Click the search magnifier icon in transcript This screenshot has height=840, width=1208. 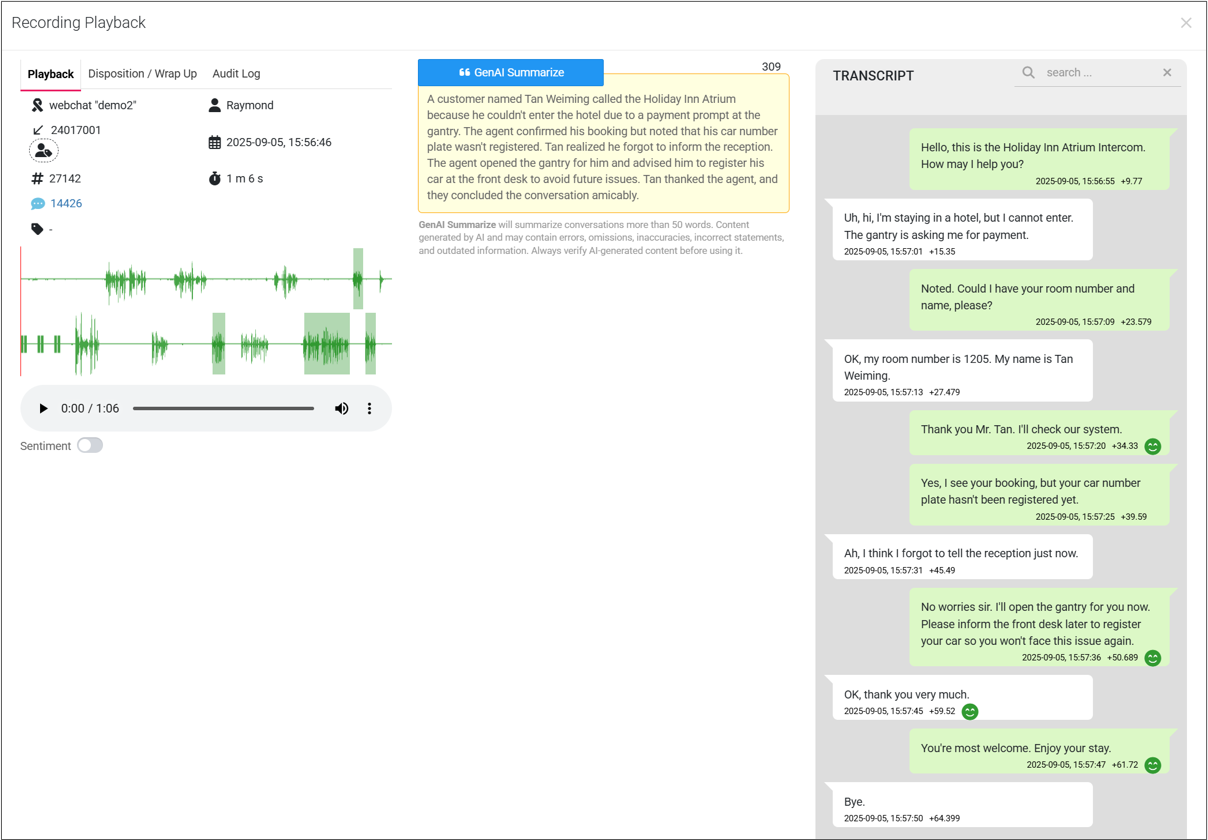tap(1028, 73)
